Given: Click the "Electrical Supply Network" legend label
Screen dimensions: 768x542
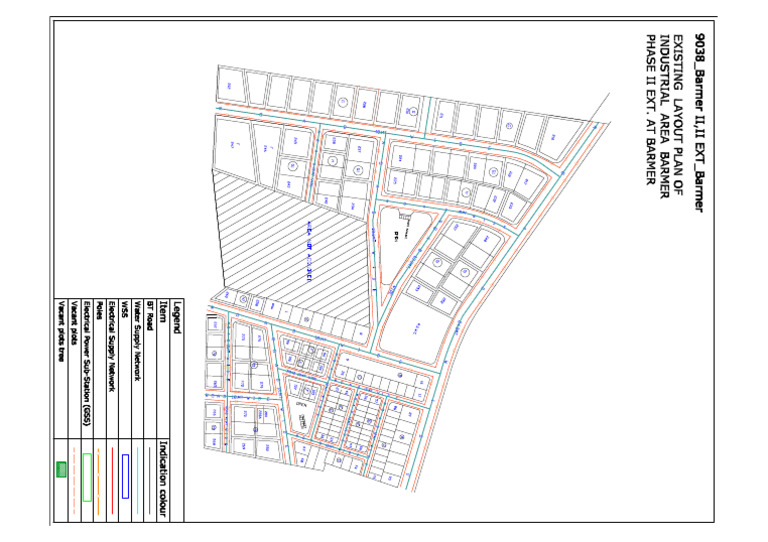Looking at the screenshot, I should click(112, 347).
